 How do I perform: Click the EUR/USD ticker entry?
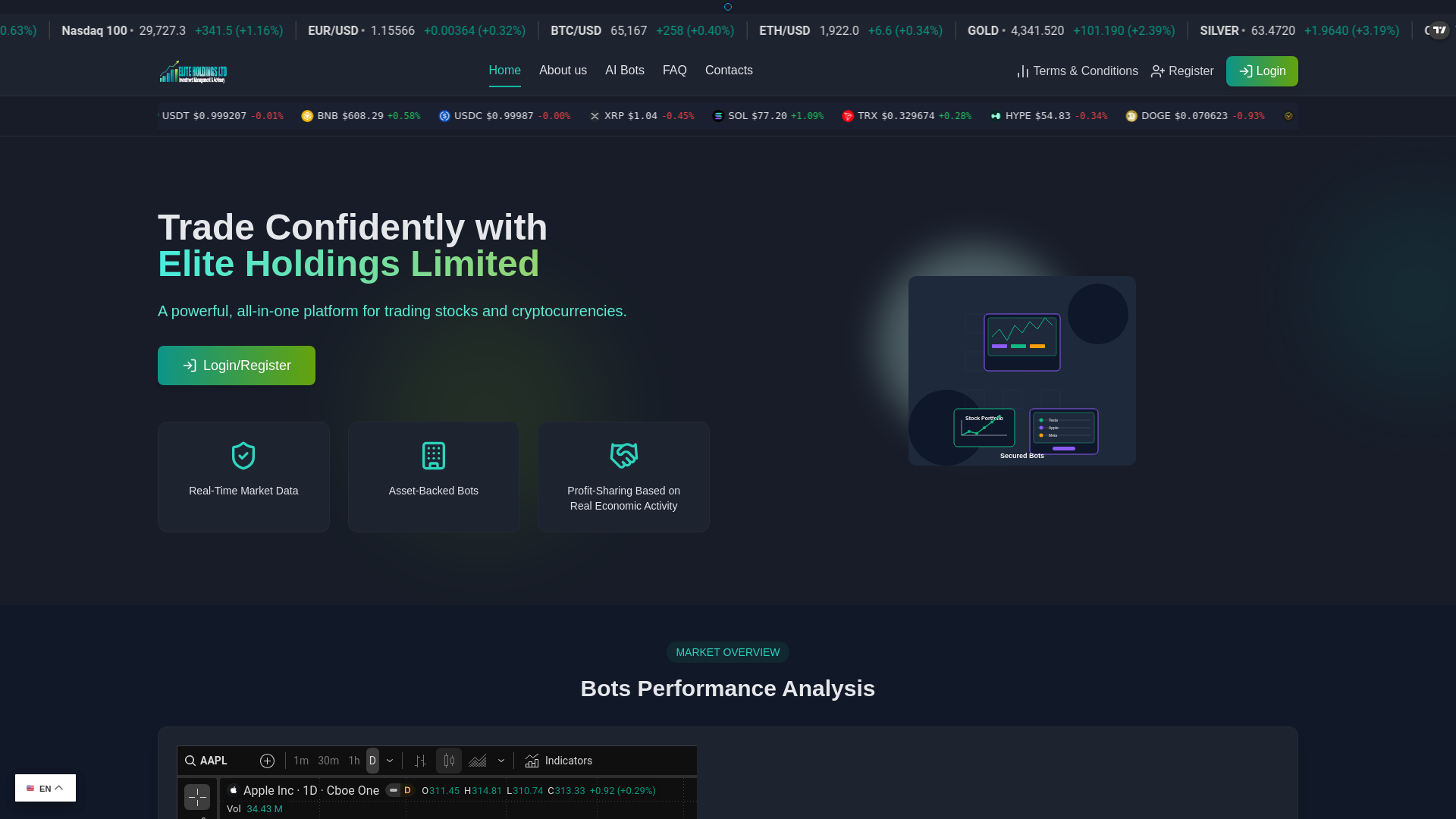coord(416,30)
